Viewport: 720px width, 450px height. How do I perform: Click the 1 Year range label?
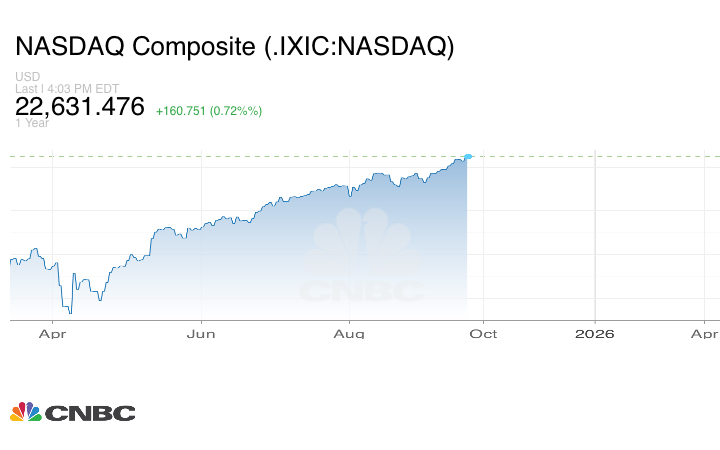click(x=32, y=123)
